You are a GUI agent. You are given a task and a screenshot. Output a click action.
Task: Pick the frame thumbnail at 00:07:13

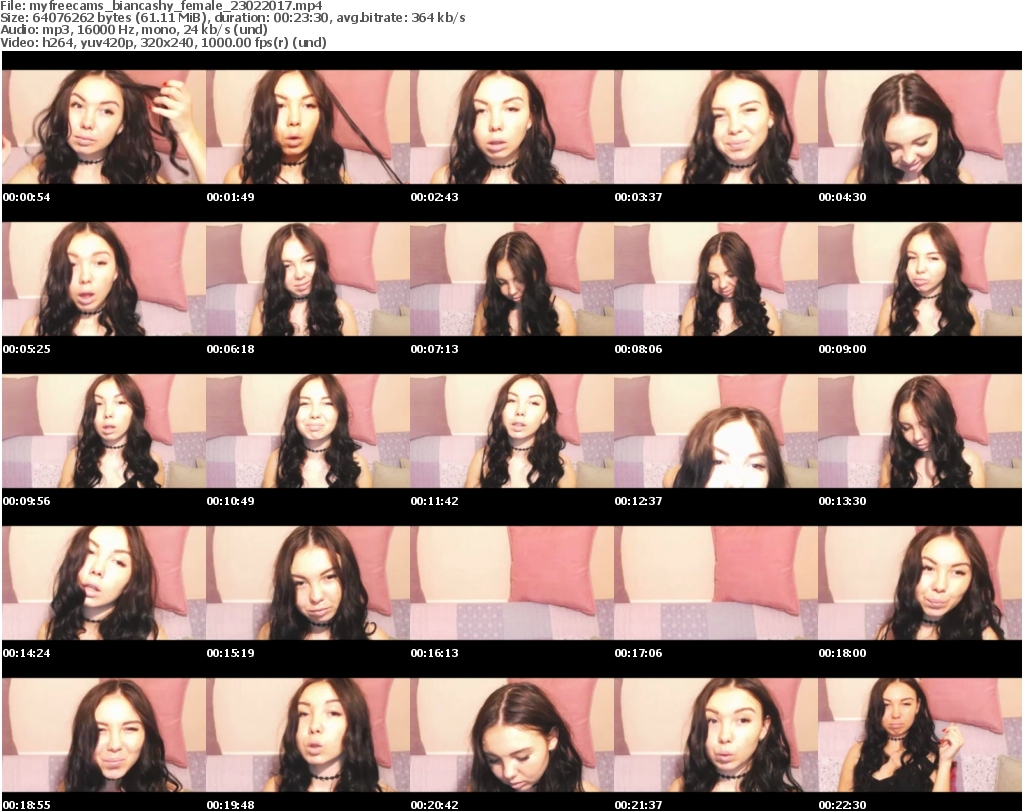[512, 279]
